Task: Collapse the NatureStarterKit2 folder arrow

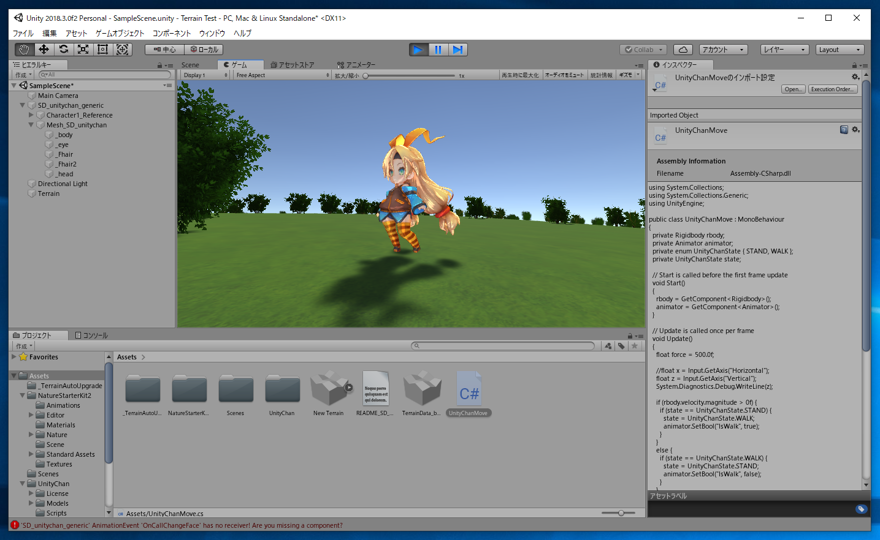Action: pos(22,395)
